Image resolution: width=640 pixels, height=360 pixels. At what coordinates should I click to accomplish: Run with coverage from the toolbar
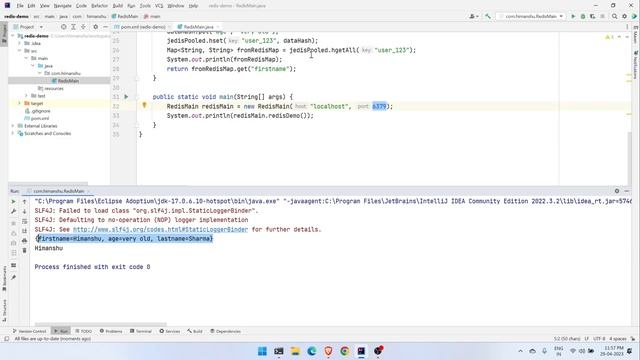(592, 16)
